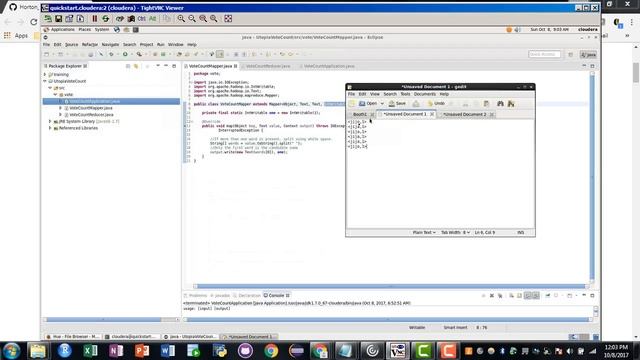Open the Applications menu on remote desktop
The width and height of the screenshot is (640, 360).
[x=62, y=29]
